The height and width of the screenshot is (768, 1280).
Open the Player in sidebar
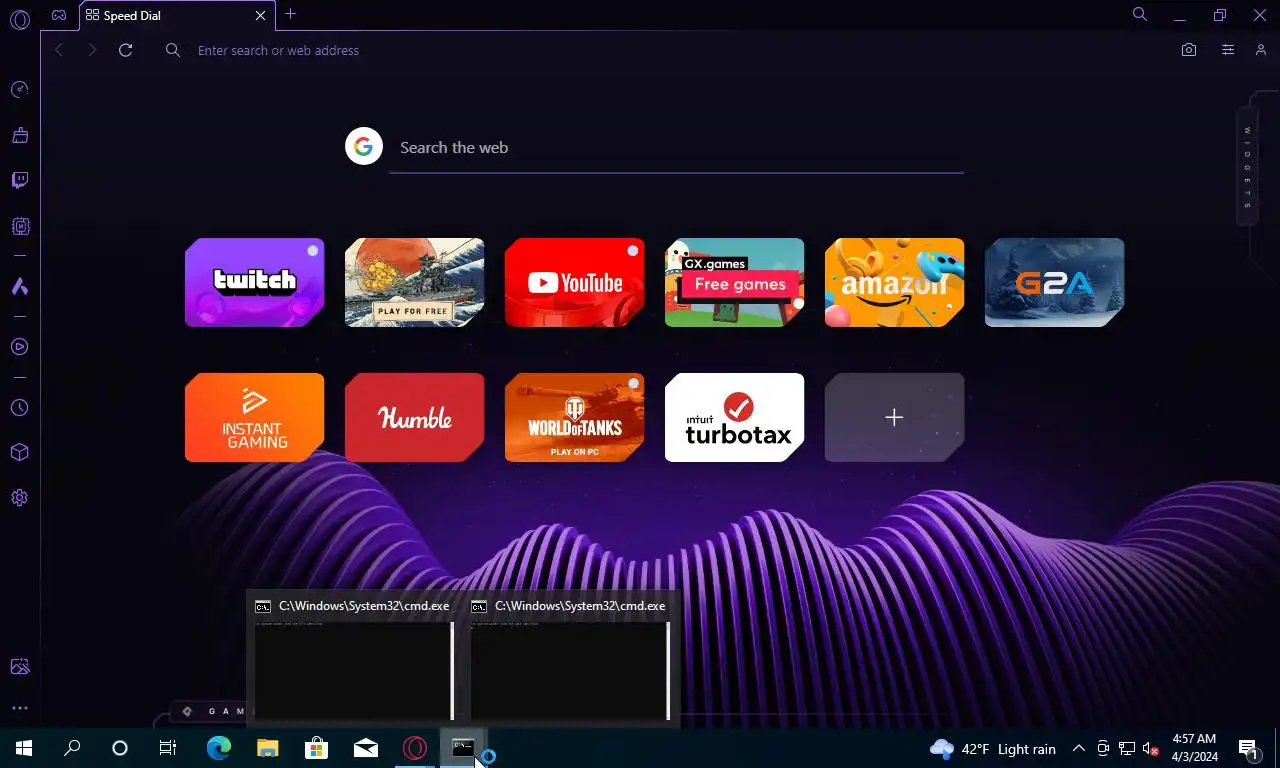point(19,347)
